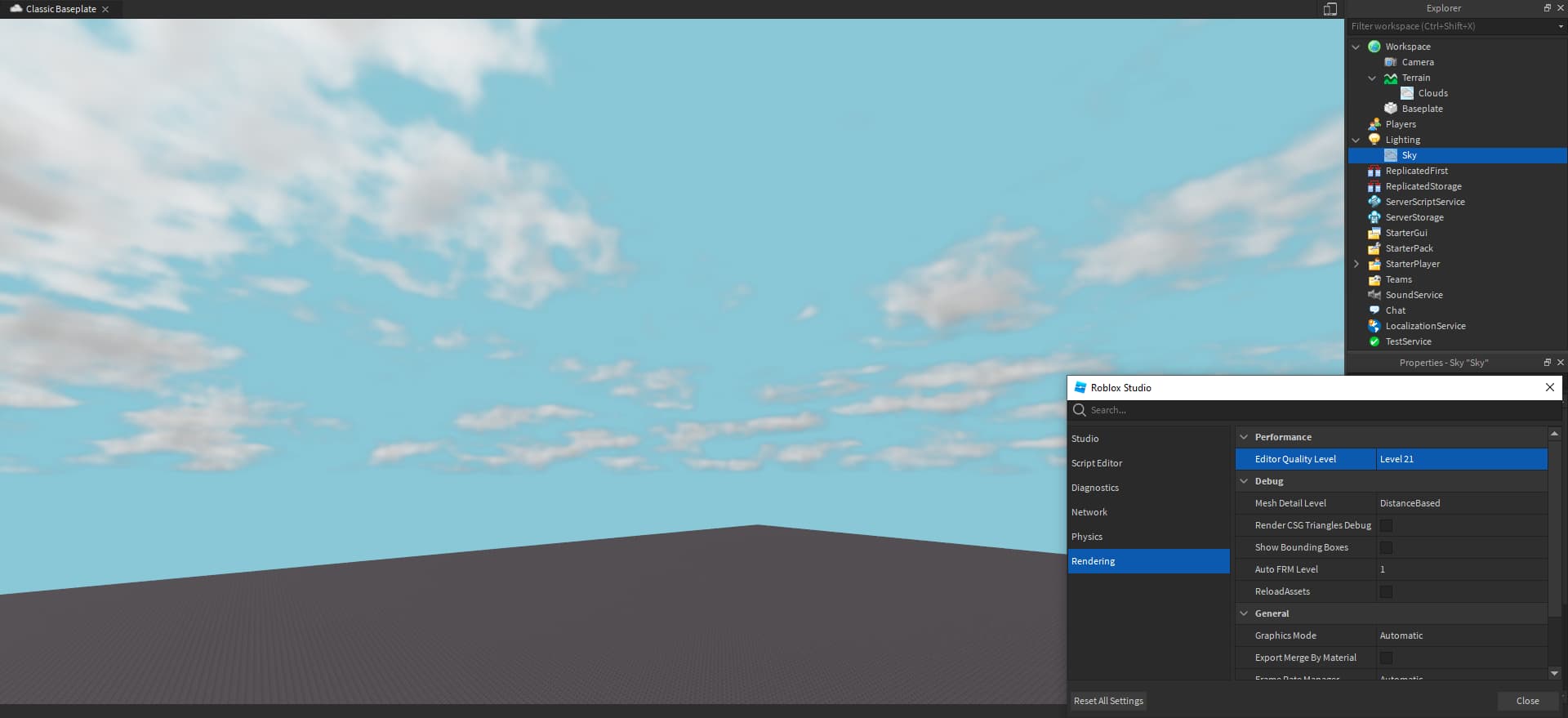
Task: Expand the StarterPlayer tree node
Action: pos(1356,264)
